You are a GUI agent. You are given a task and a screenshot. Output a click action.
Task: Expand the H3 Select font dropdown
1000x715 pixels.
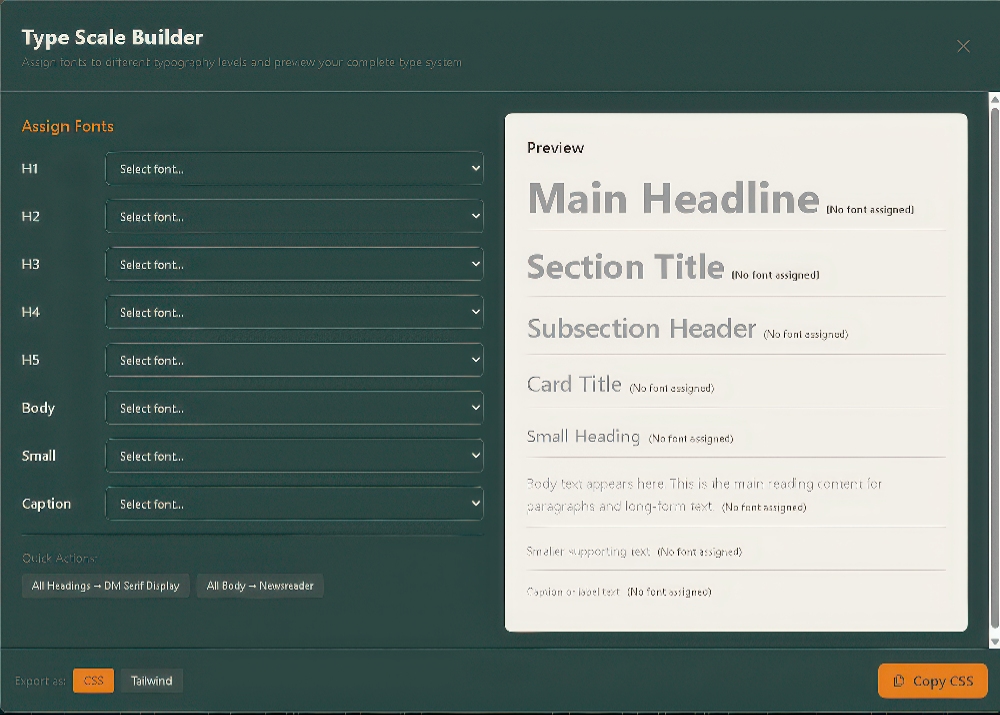pyautogui.click(x=293, y=264)
